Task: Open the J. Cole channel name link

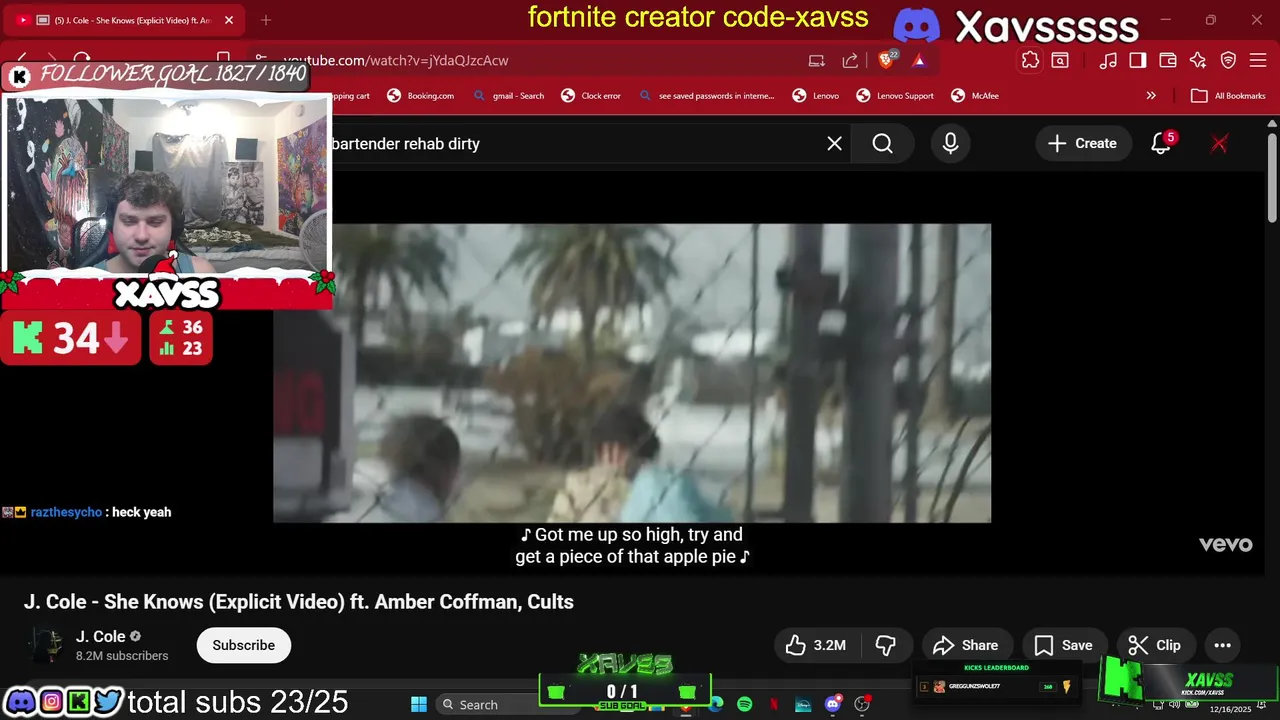Action: click(x=101, y=636)
